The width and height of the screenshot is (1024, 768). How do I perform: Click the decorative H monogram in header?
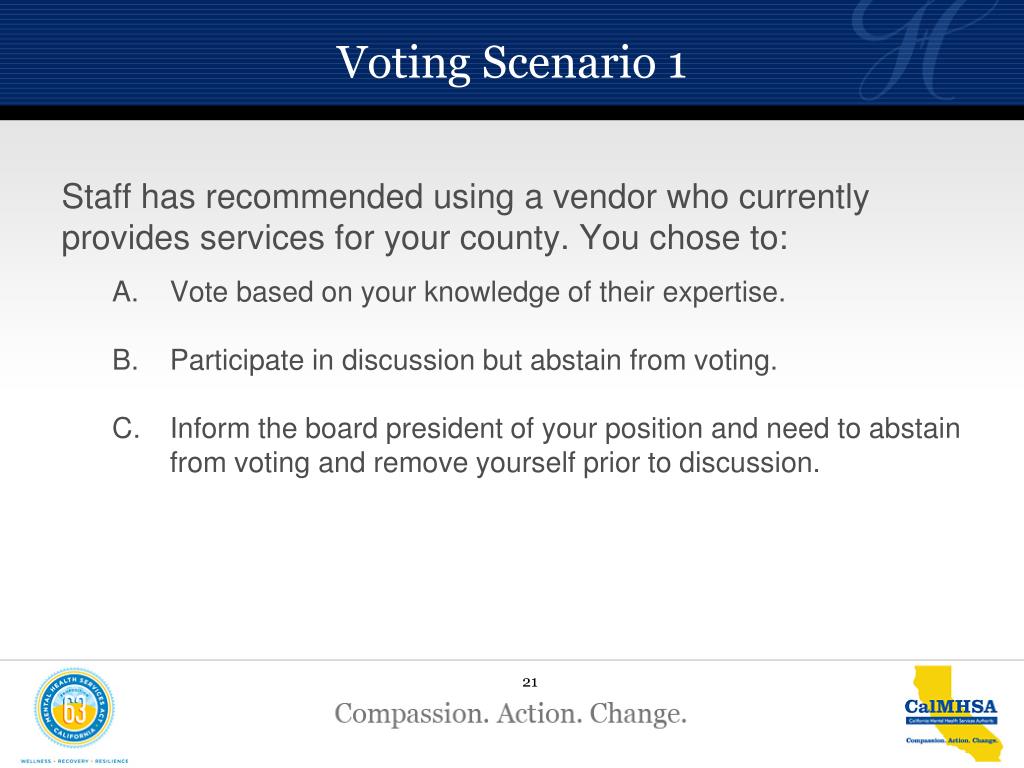pyautogui.click(x=914, y=49)
